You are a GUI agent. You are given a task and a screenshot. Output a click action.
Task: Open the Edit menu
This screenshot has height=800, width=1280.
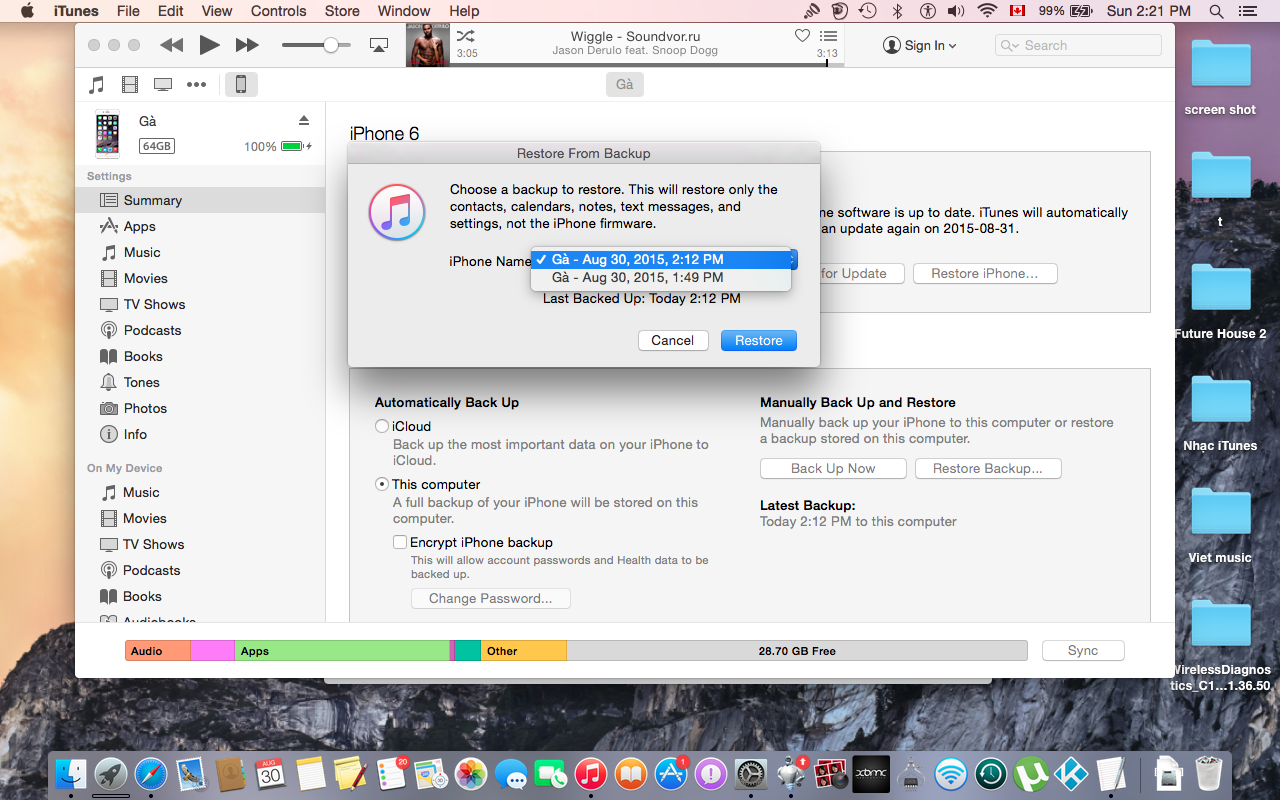171,11
